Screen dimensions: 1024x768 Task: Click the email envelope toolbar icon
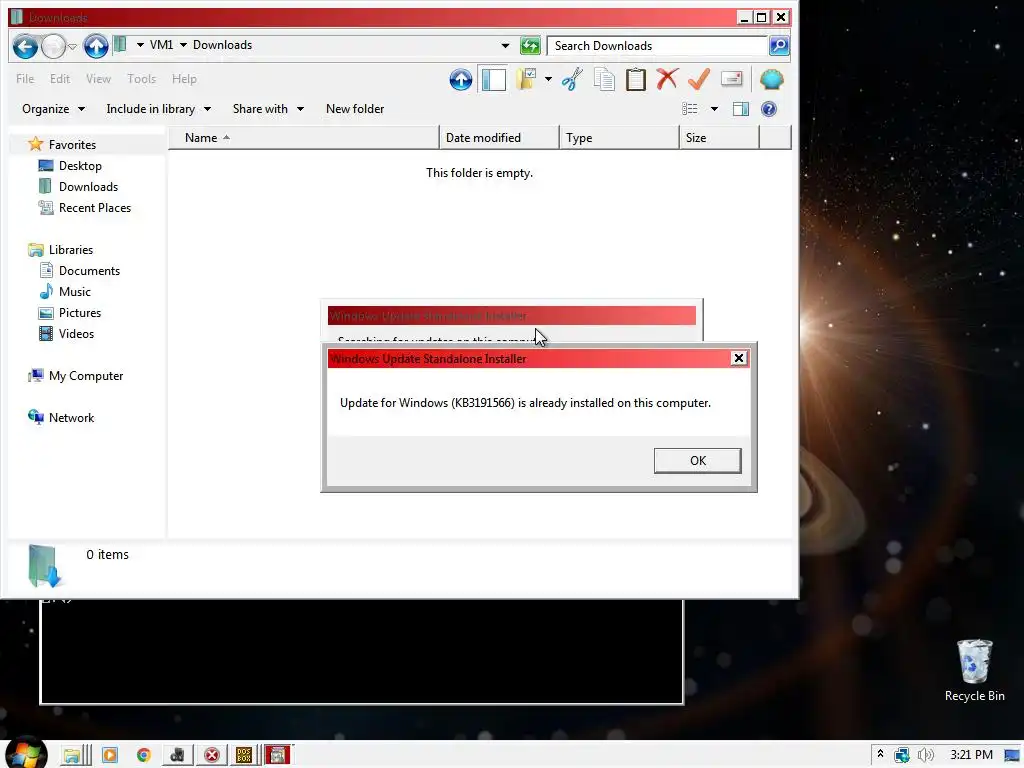[731, 79]
